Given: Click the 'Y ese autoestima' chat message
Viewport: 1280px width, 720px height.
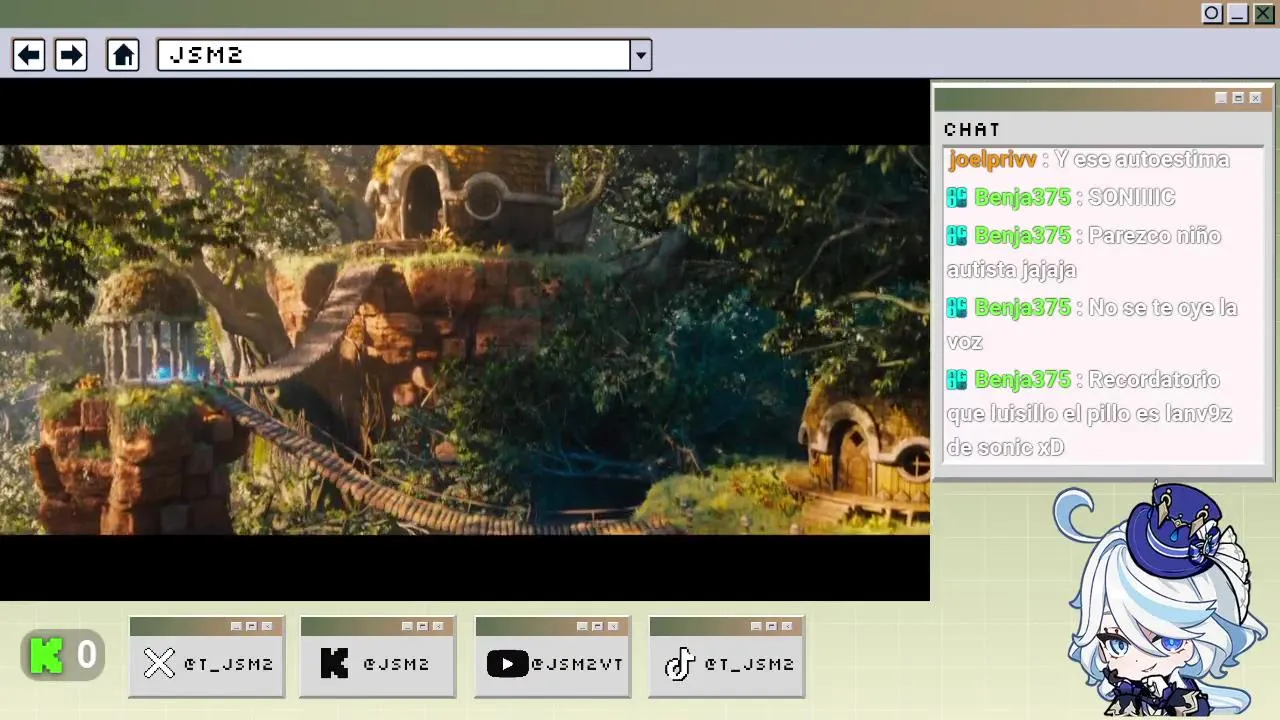Looking at the screenshot, I should pos(1141,160).
